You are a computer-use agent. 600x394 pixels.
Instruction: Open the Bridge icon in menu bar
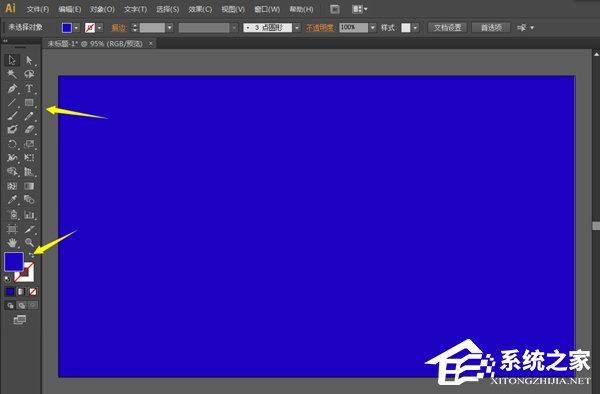(335, 9)
